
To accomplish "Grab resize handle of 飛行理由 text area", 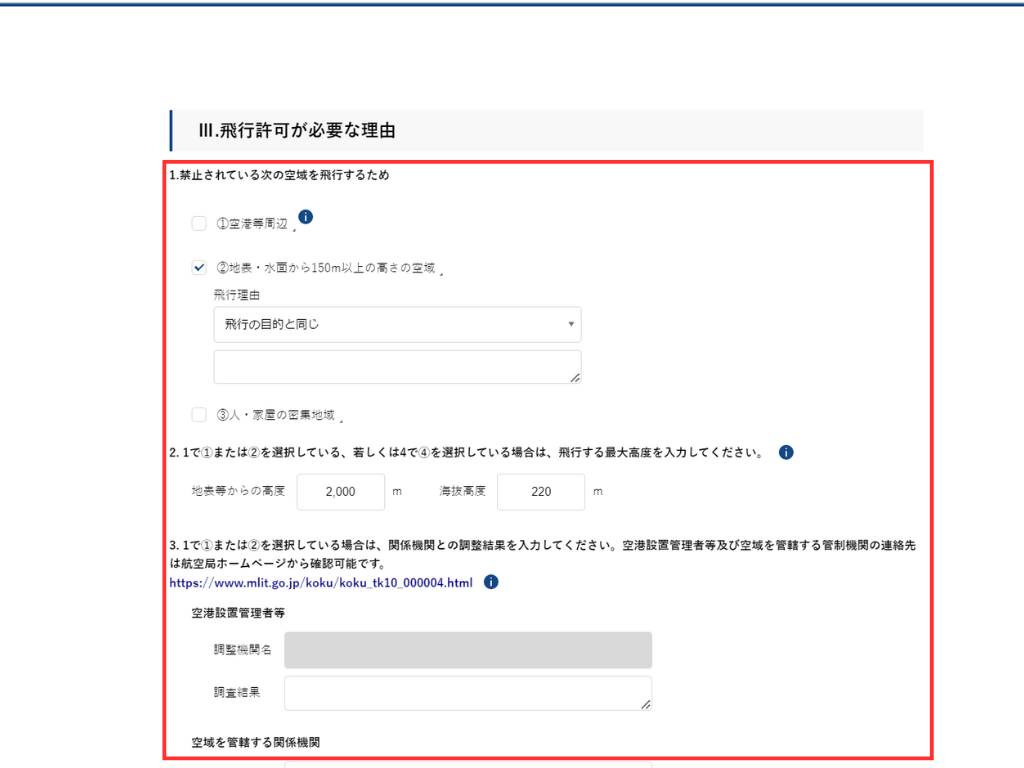I will (575, 377).
